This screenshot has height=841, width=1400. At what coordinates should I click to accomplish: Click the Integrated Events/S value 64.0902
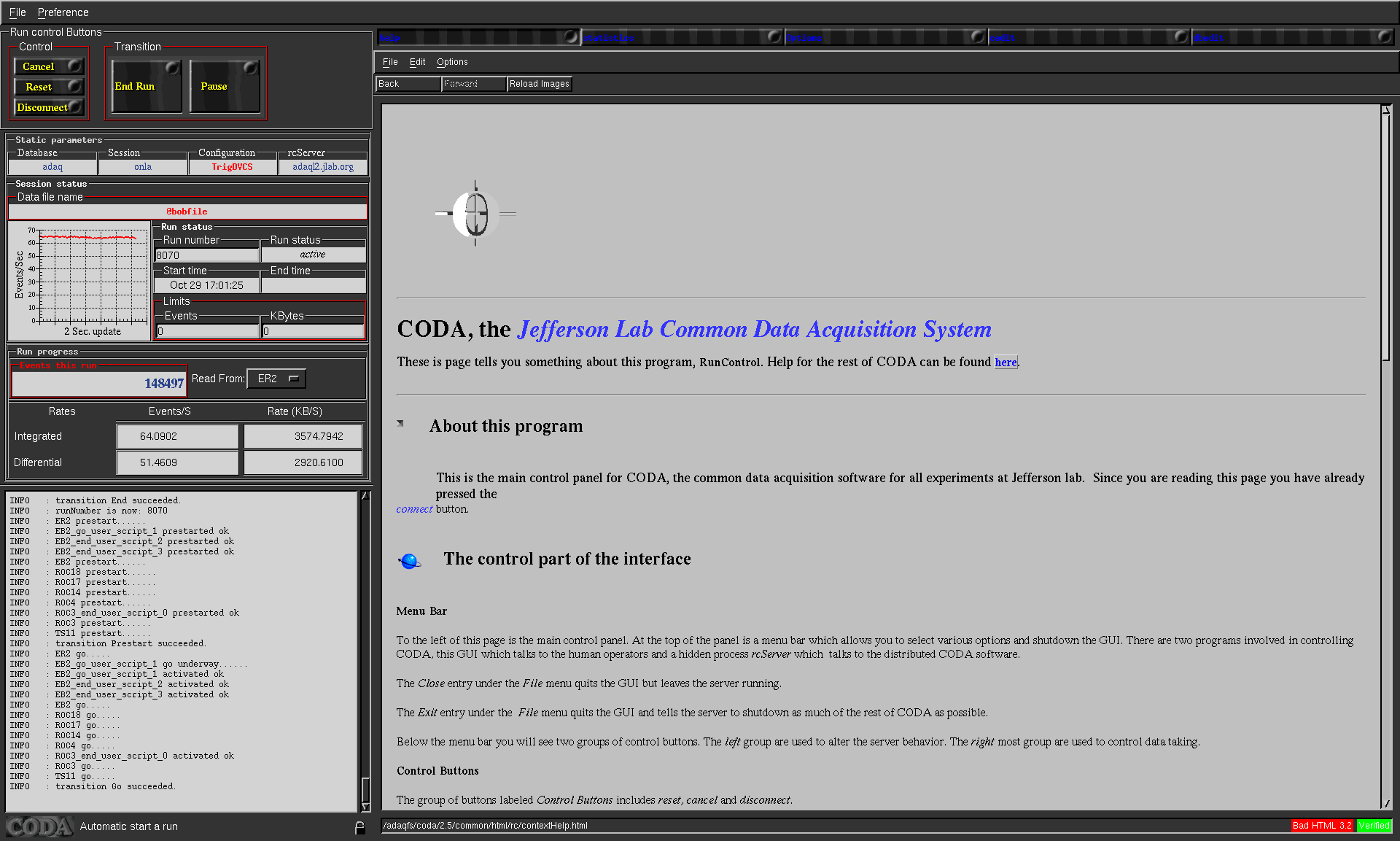[177, 436]
